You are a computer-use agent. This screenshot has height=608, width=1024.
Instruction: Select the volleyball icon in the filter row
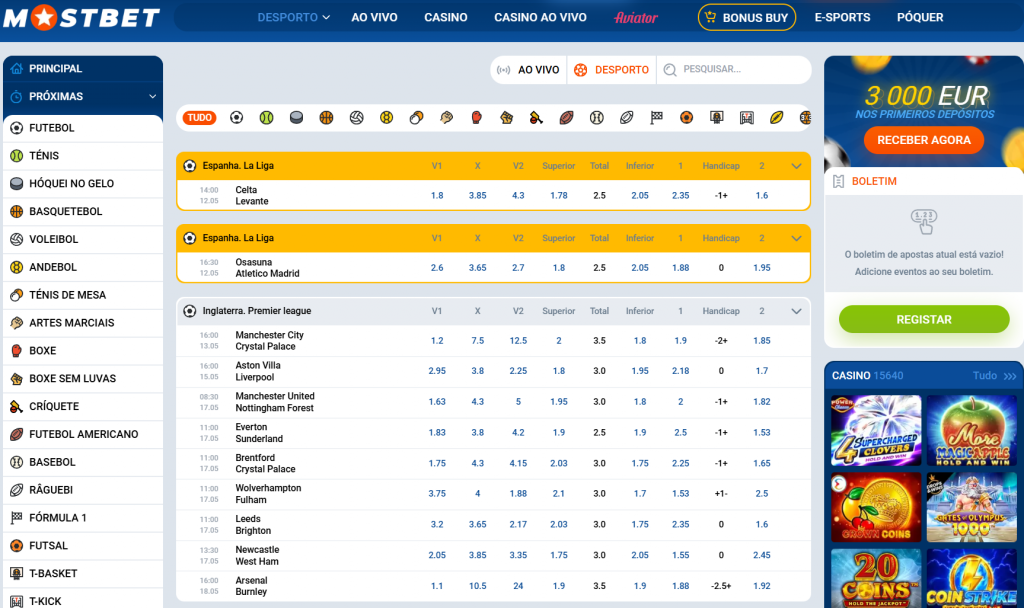tap(357, 118)
